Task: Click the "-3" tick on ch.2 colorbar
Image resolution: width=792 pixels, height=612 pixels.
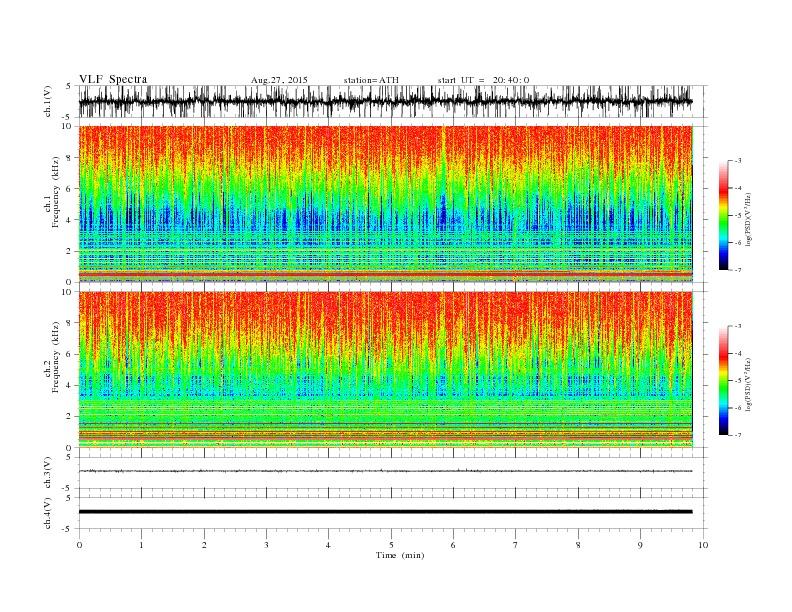Action: [738, 326]
